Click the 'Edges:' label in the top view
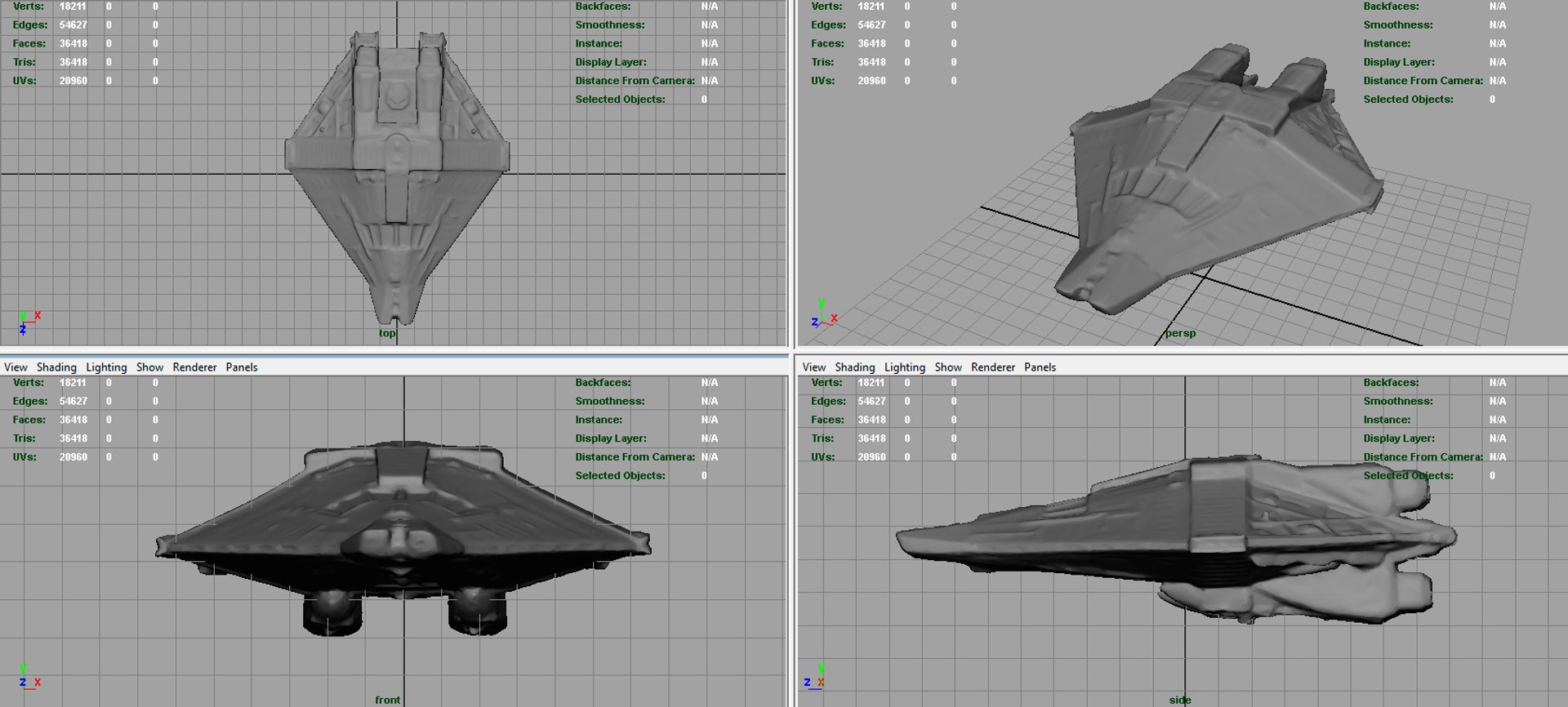 point(29,25)
